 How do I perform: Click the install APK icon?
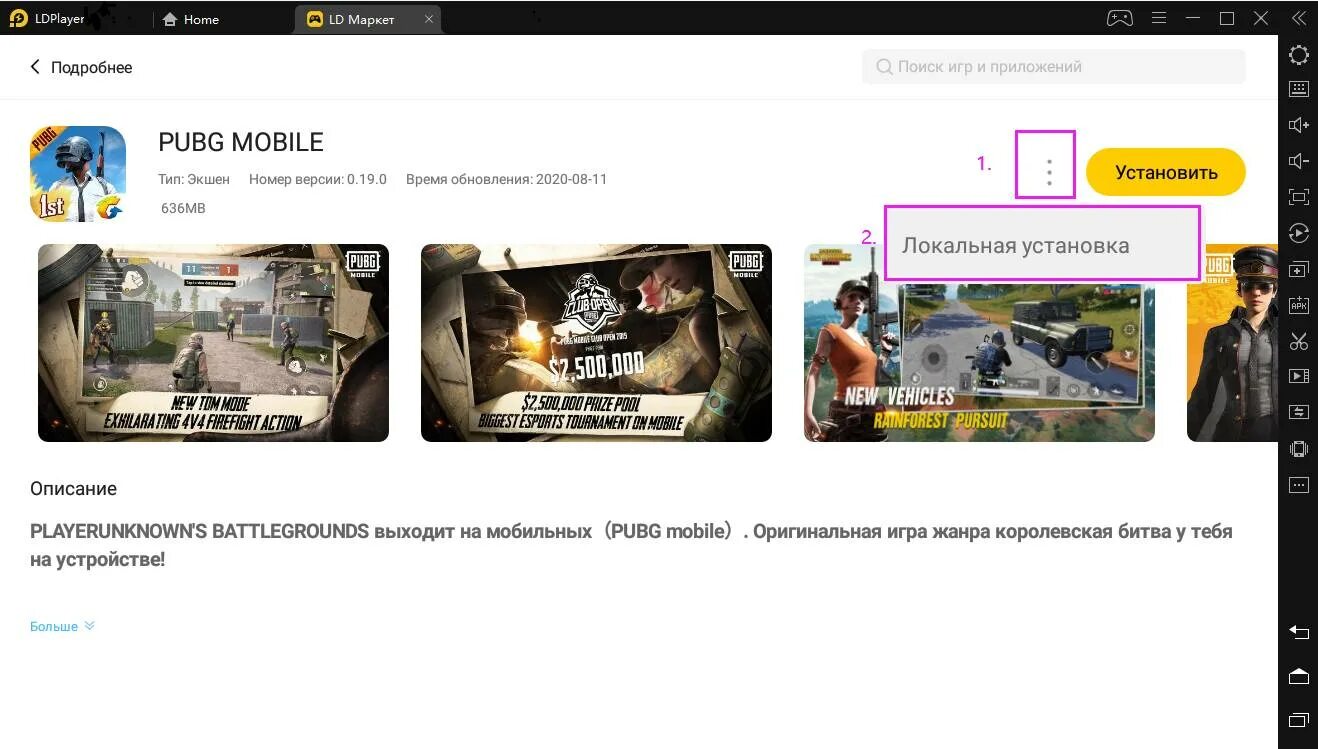point(1298,305)
